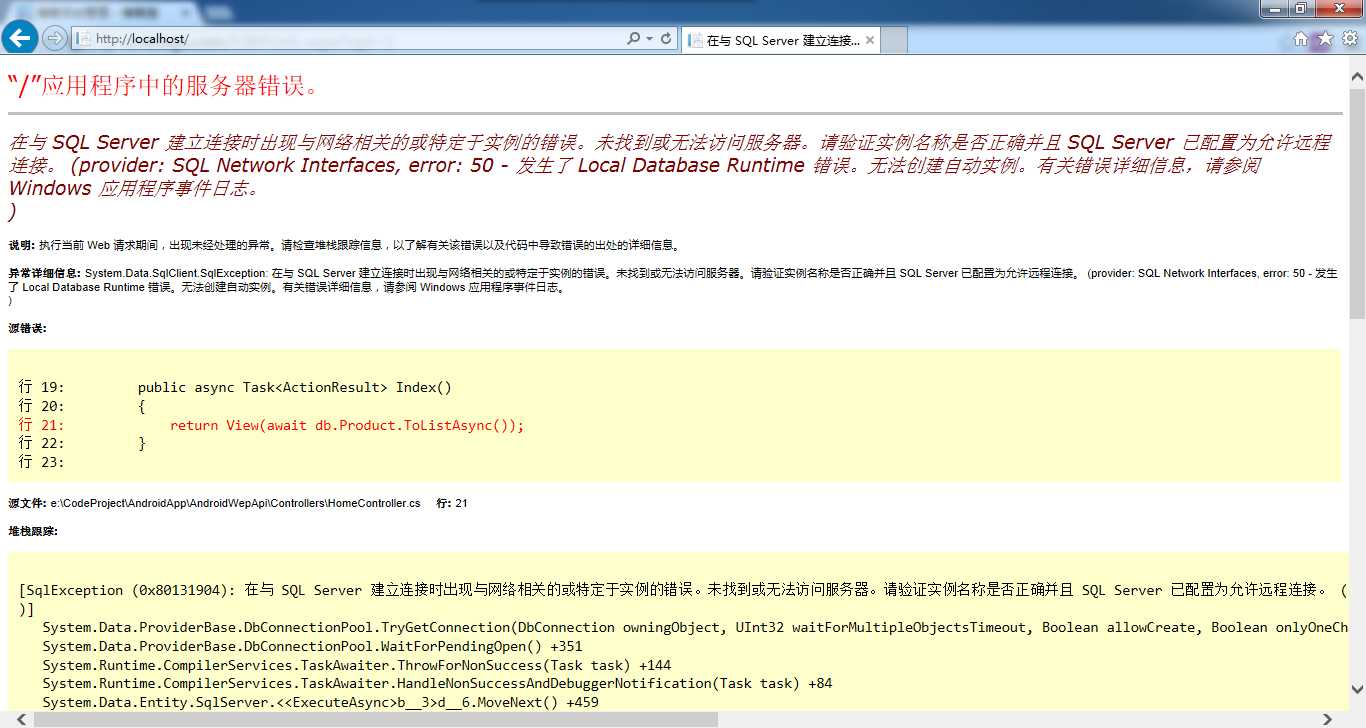Click the "TaskAwaiter.ThrowForNonSuccess(Task task) +144" line
This screenshot has height=728, width=1366.
point(357,665)
